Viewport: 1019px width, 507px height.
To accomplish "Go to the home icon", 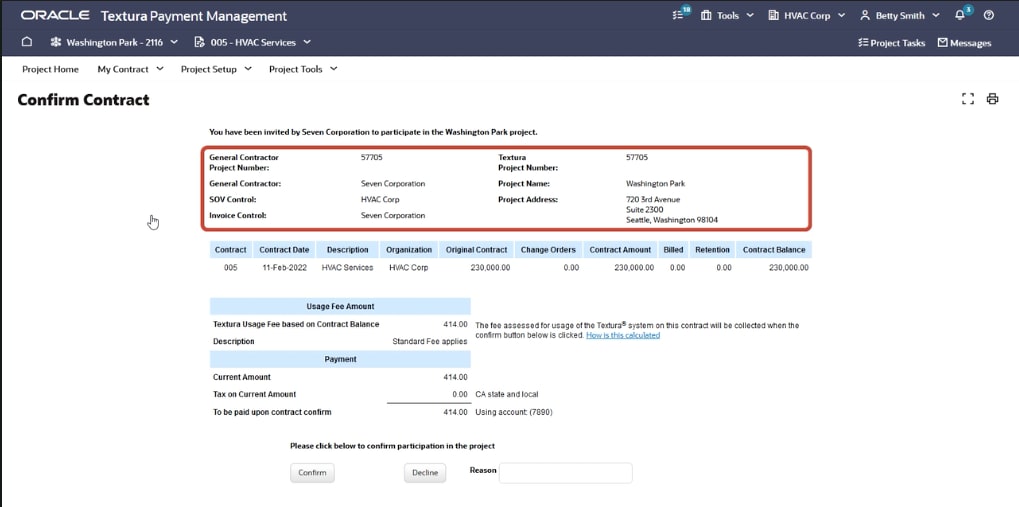I will (27, 42).
